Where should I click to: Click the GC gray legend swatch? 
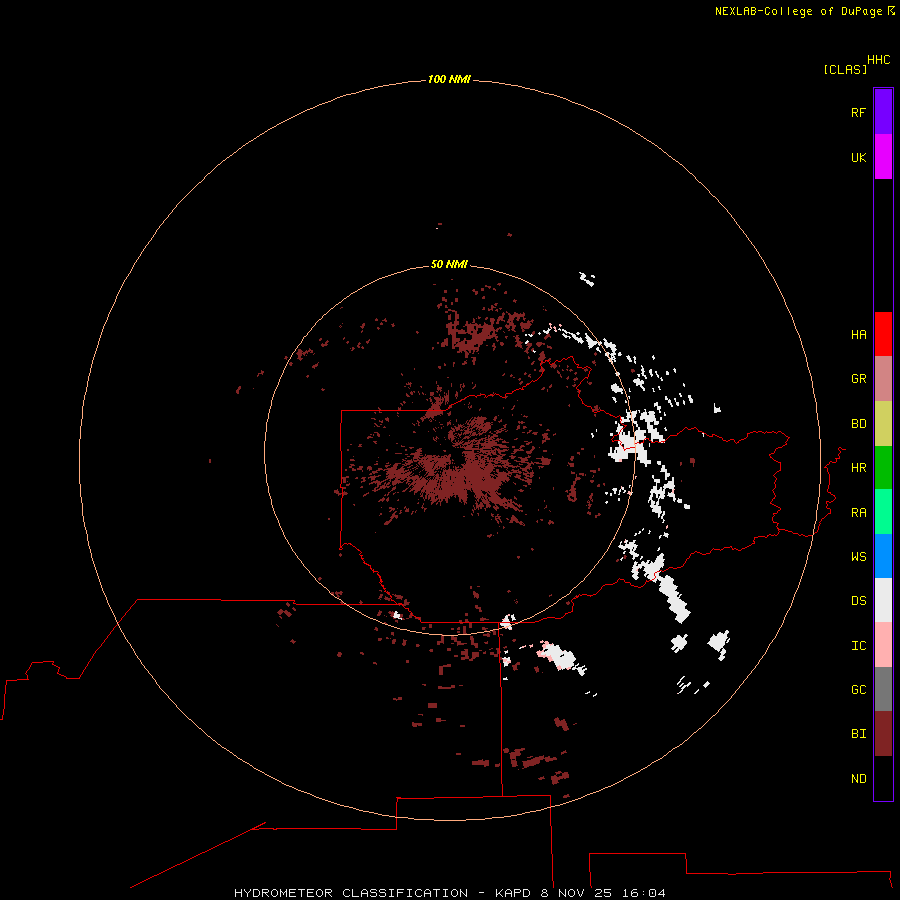click(x=883, y=689)
